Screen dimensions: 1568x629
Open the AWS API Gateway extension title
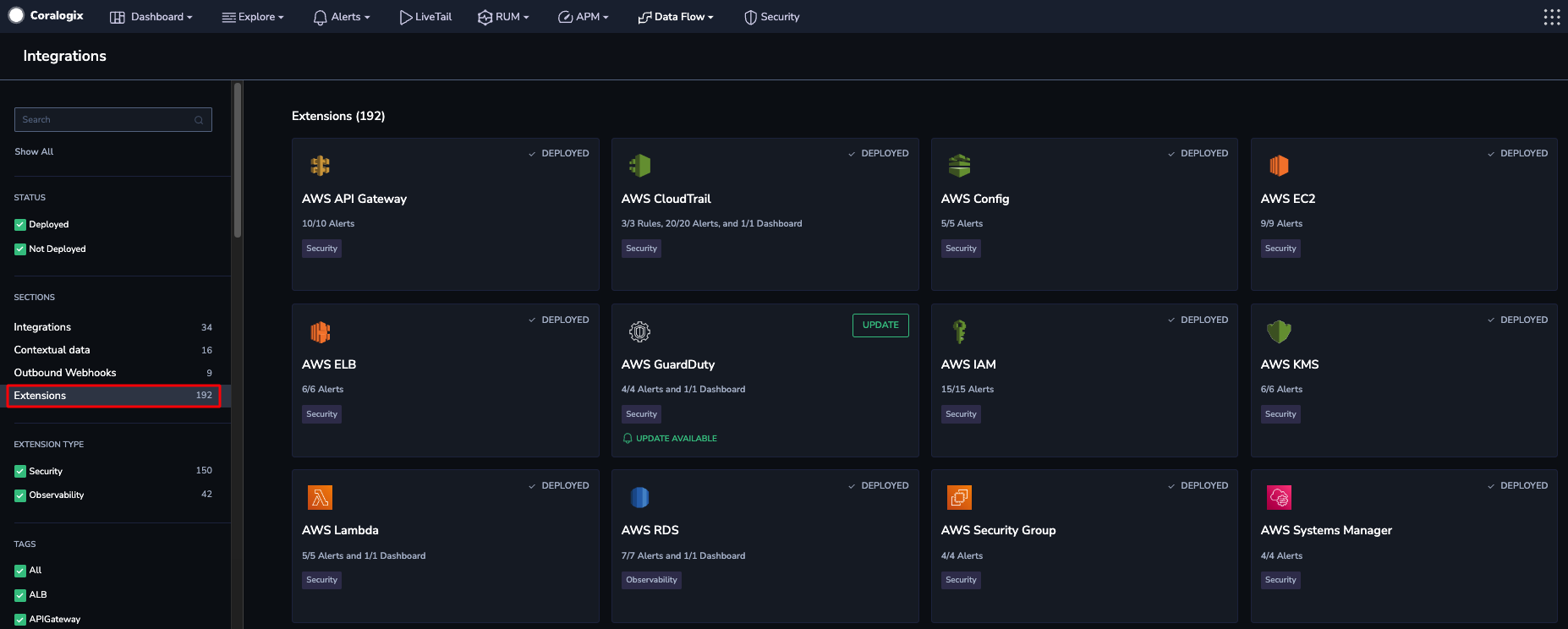[354, 199]
